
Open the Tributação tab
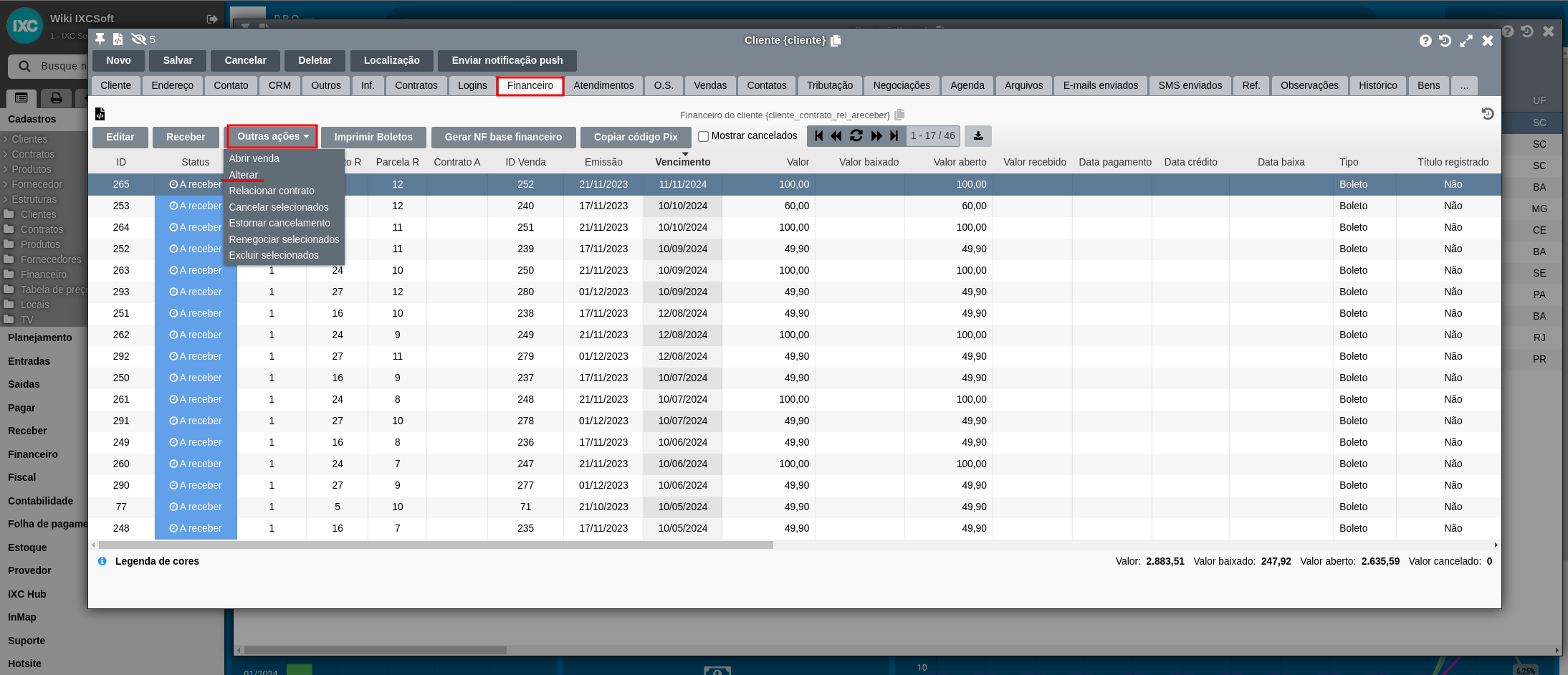[x=829, y=85]
